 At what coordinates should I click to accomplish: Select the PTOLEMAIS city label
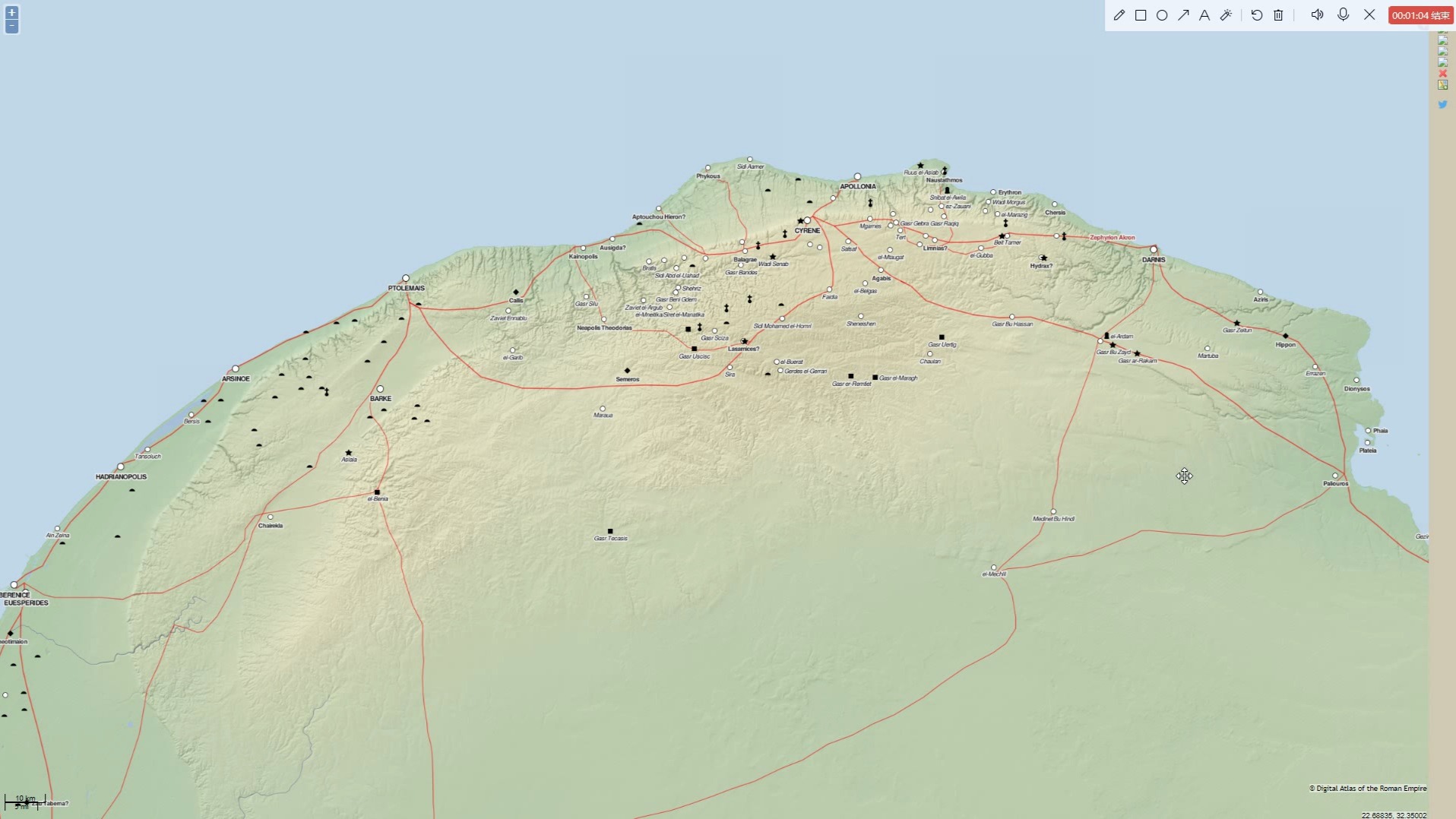click(407, 288)
